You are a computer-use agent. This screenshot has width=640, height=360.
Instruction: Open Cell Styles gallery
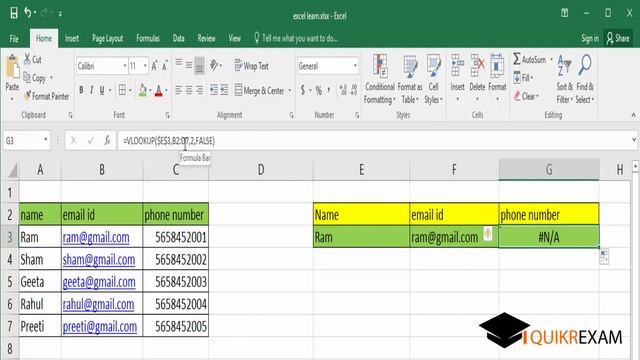click(433, 79)
